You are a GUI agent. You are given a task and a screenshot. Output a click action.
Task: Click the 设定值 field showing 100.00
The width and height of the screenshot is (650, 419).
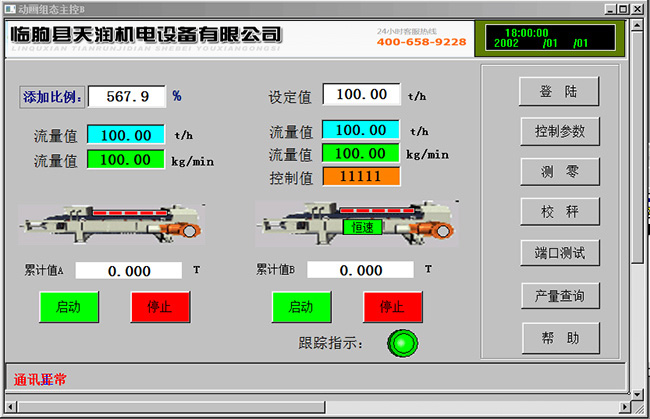pyautogui.click(x=361, y=94)
